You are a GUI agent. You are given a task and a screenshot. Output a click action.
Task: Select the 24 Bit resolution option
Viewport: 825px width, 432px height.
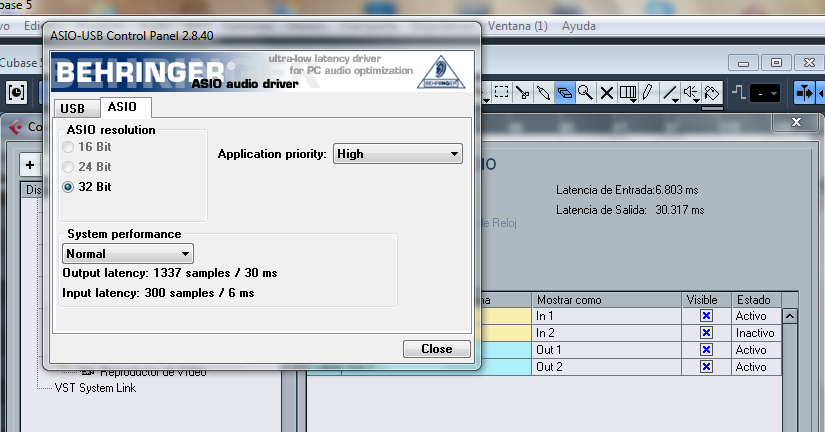tap(87, 167)
